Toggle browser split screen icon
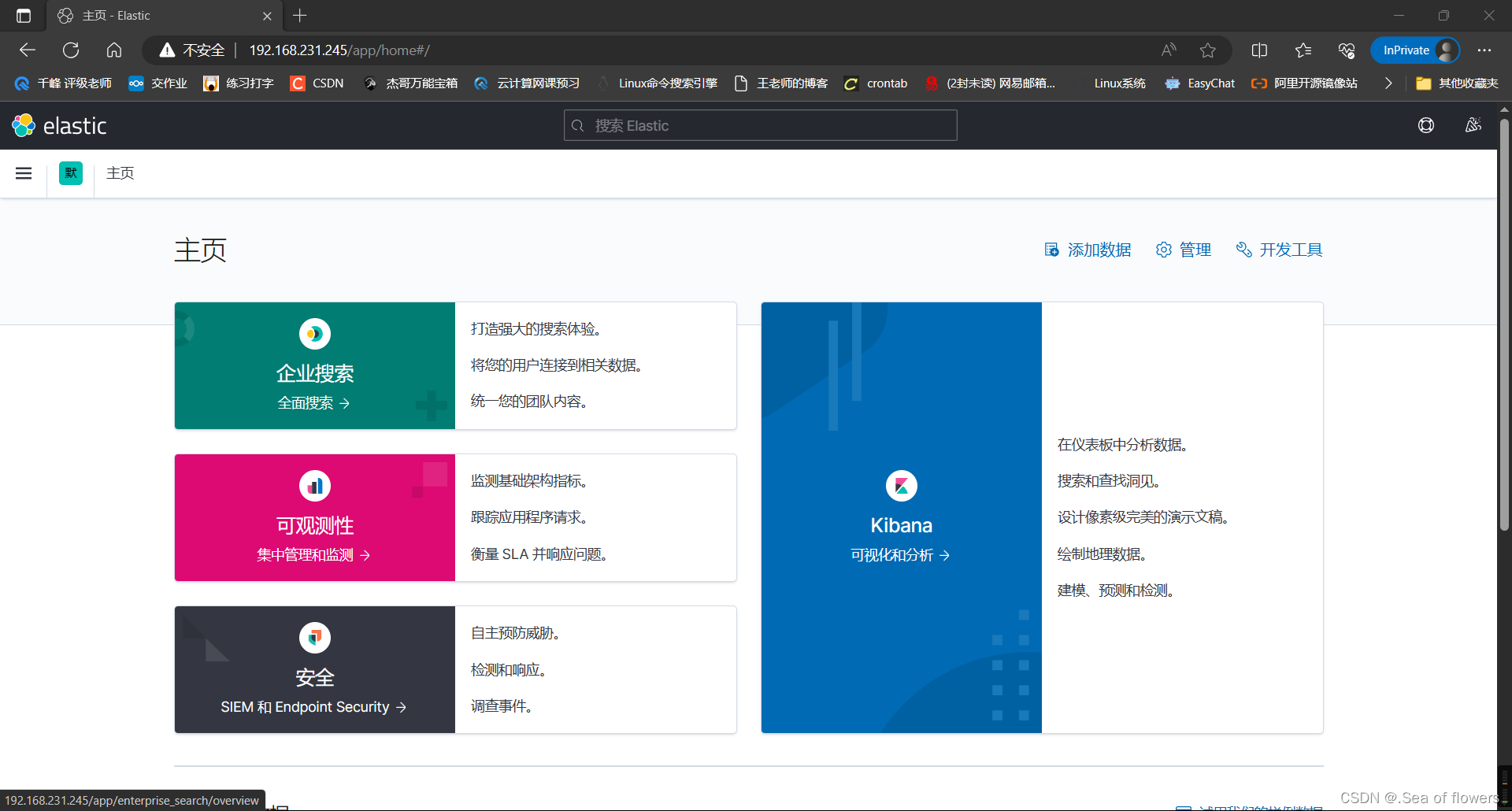 click(1259, 50)
